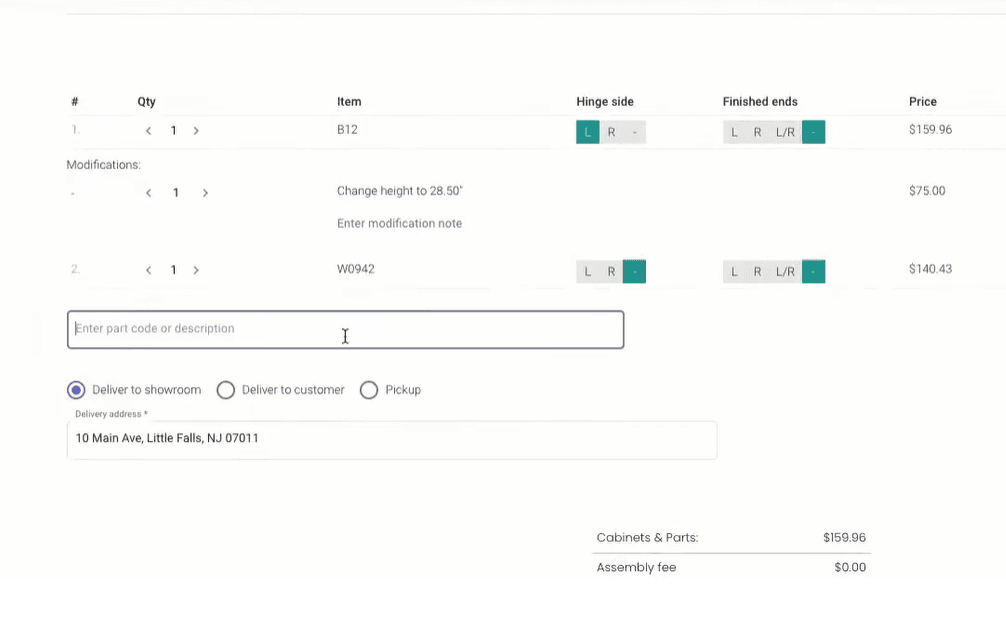Edit the delivery address field

tap(392, 440)
